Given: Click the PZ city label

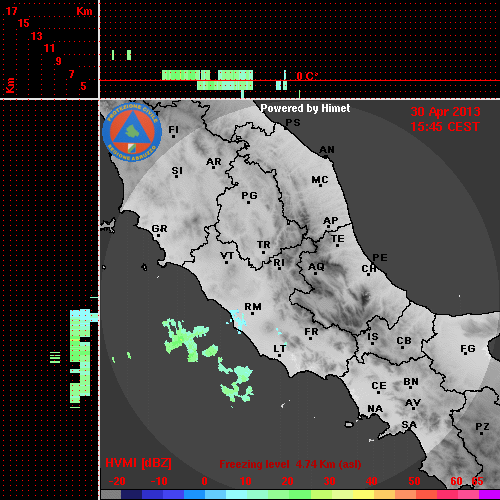Looking at the screenshot, I should [482, 427].
